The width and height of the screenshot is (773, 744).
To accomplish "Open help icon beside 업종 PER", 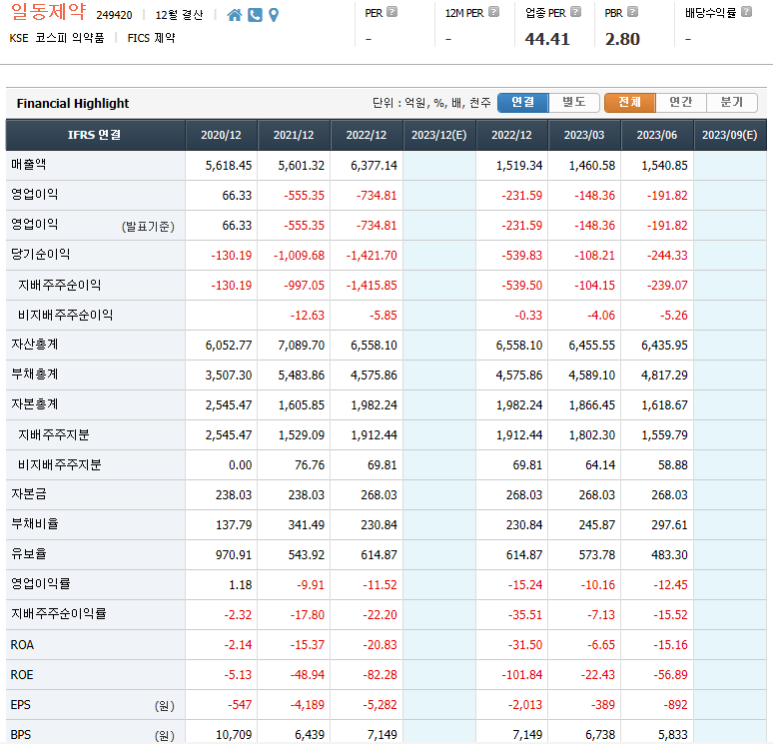I will coord(575,12).
